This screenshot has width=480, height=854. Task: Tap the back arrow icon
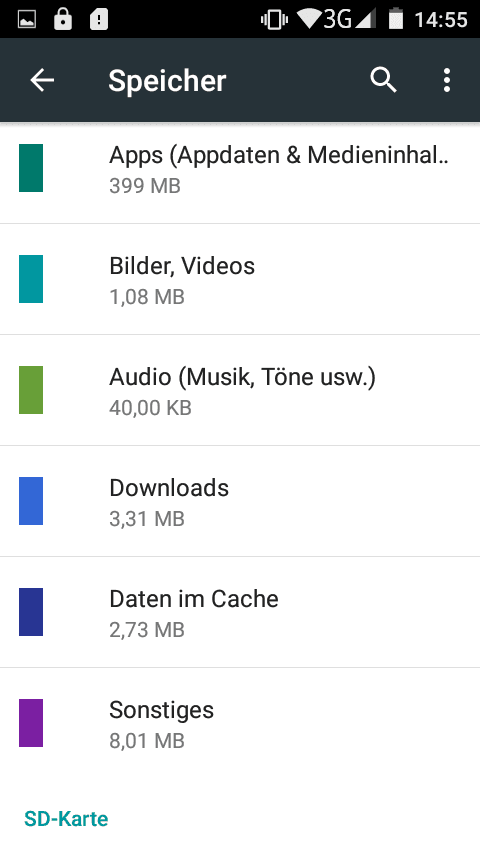tap(42, 80)
